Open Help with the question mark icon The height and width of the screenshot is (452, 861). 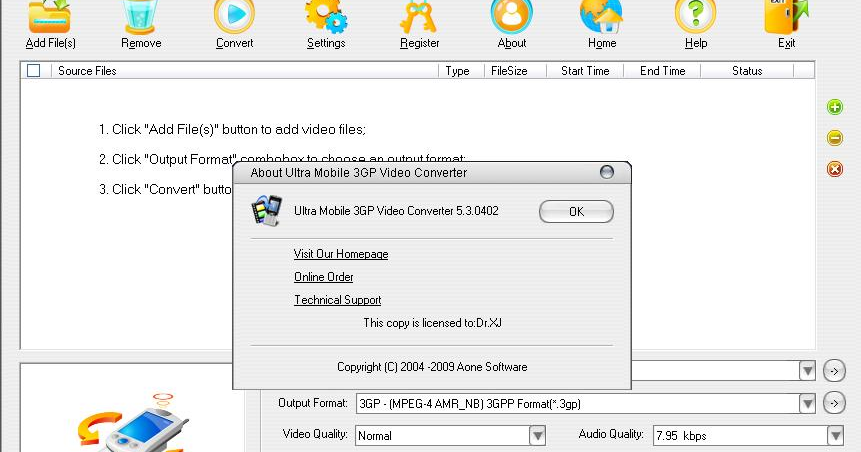(x=696, y=16)
